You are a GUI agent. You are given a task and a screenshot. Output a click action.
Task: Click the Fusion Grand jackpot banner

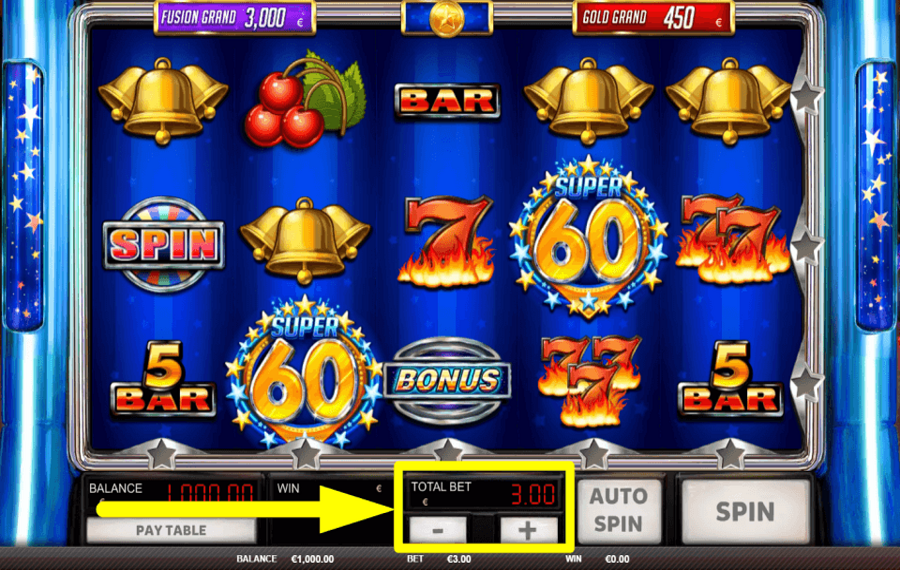[234, 18]
